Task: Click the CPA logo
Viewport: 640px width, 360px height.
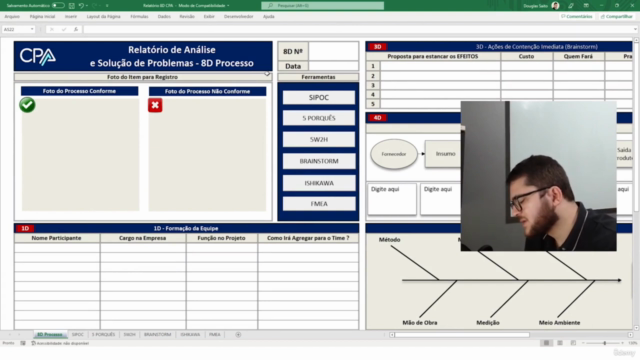Action: (38, 56)
